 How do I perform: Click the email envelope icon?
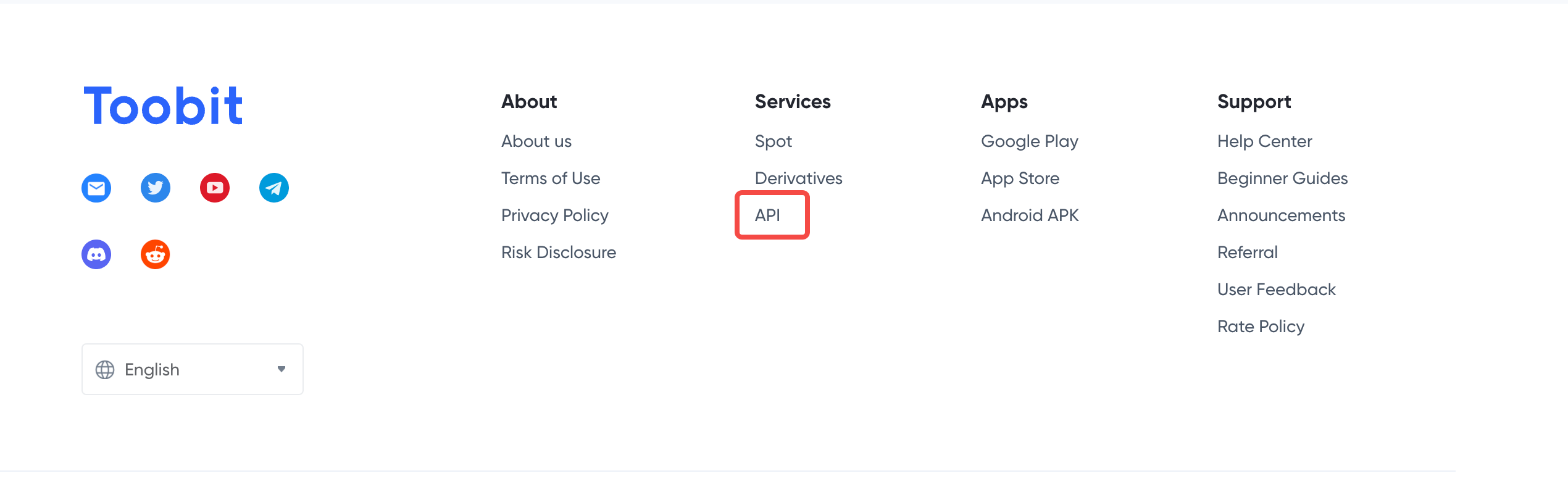point(96,188)
